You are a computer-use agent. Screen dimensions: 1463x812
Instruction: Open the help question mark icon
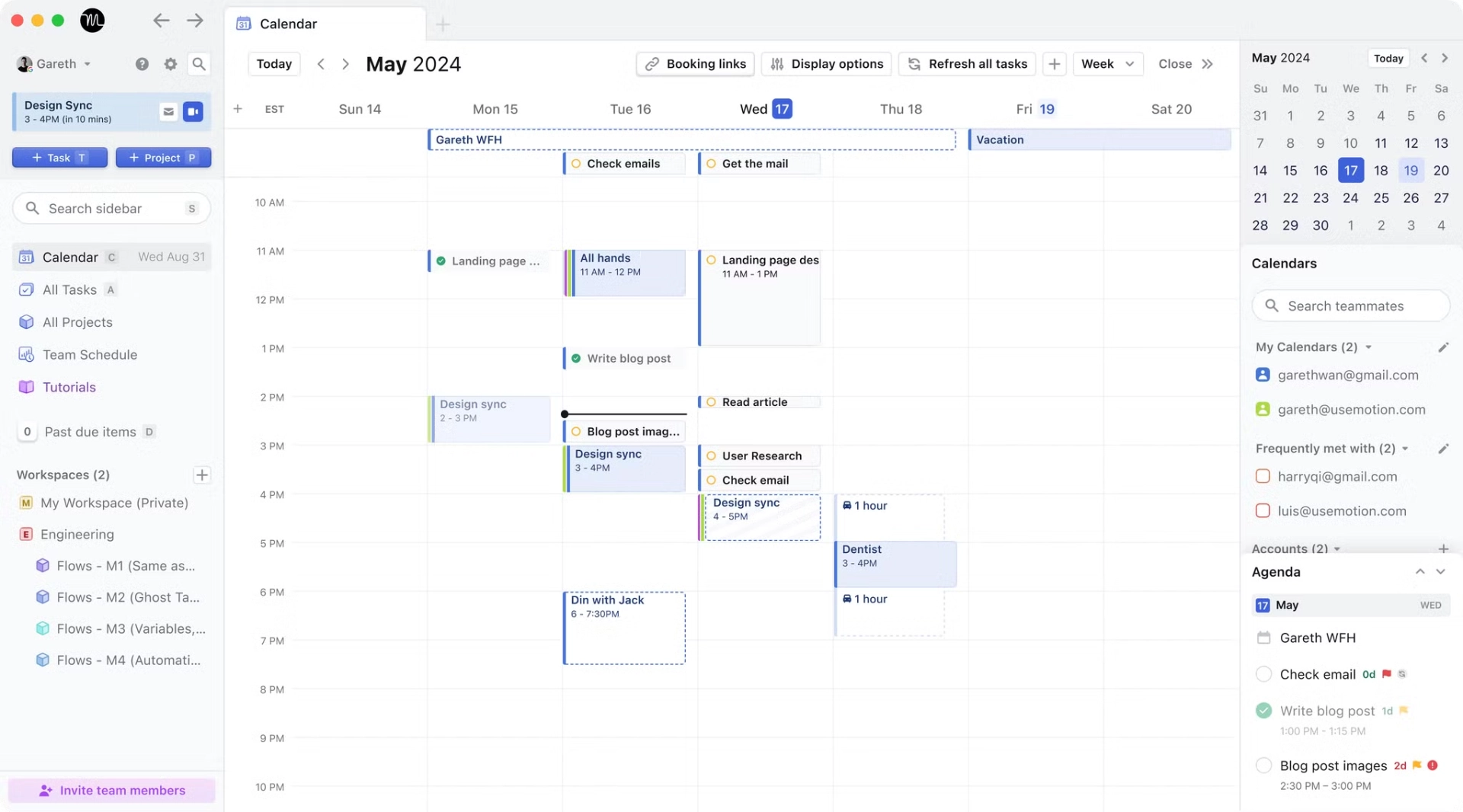[x=142, y=64]
